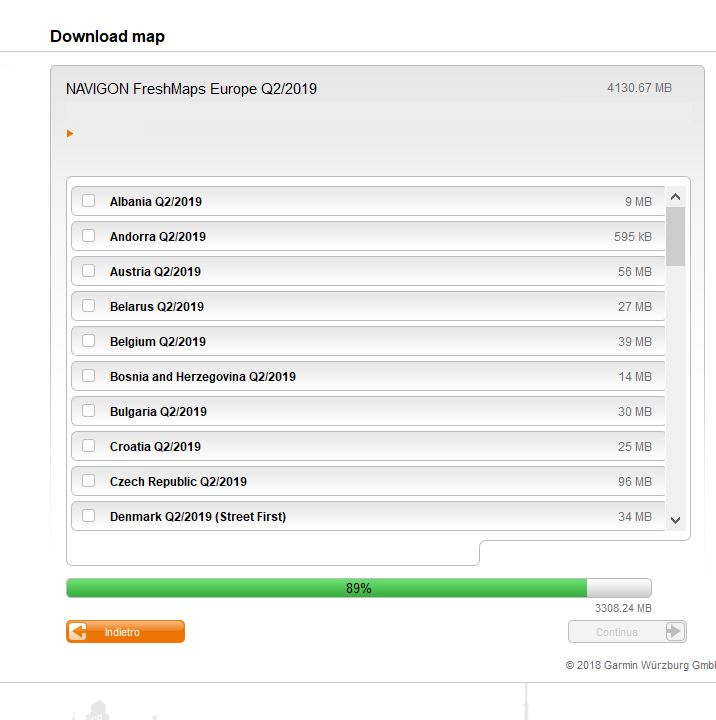Click the Czech Republic Q2/2019 label
This screenshot has width=716, height=720.
click(178, 482)
